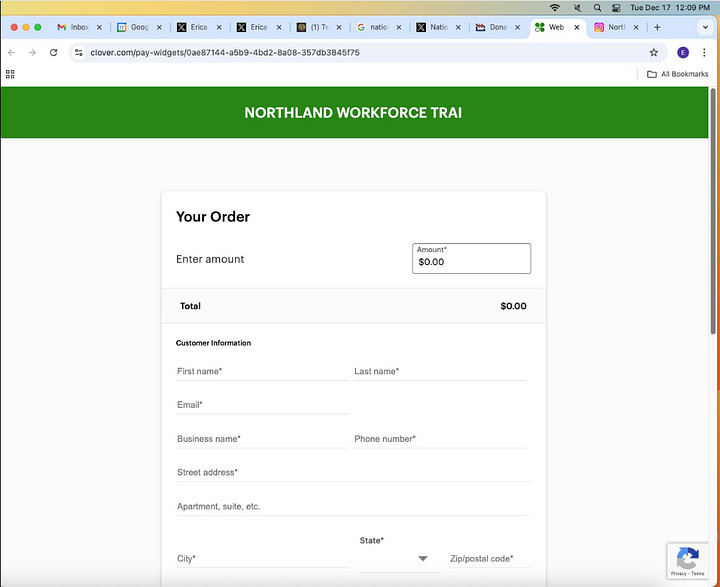
Task: Open Spotlight search in menu bar
Action: 597,7
